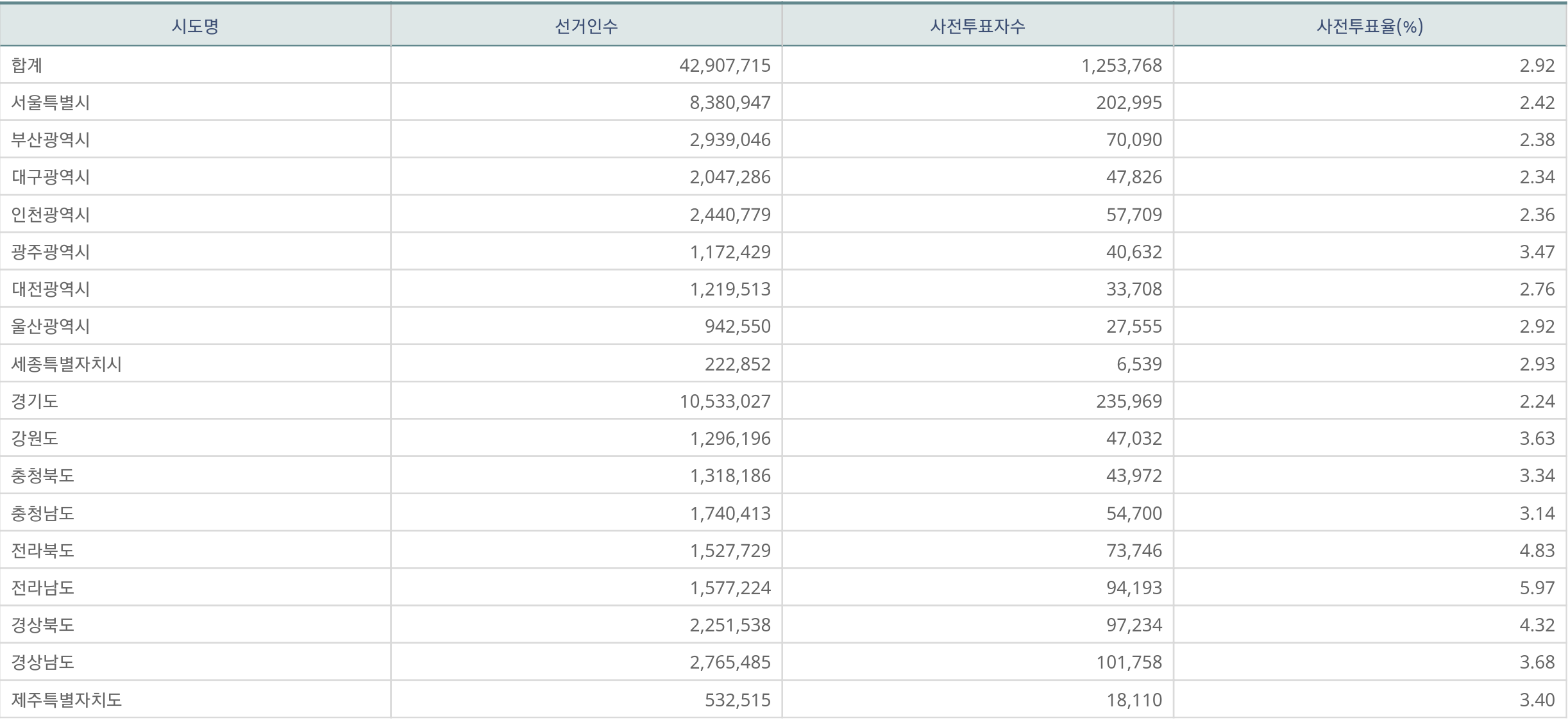Image resolution: width=1568 pixels, height=725 pixels.
Task: Click the 부산광역시 cell
Action: point(51,140)
